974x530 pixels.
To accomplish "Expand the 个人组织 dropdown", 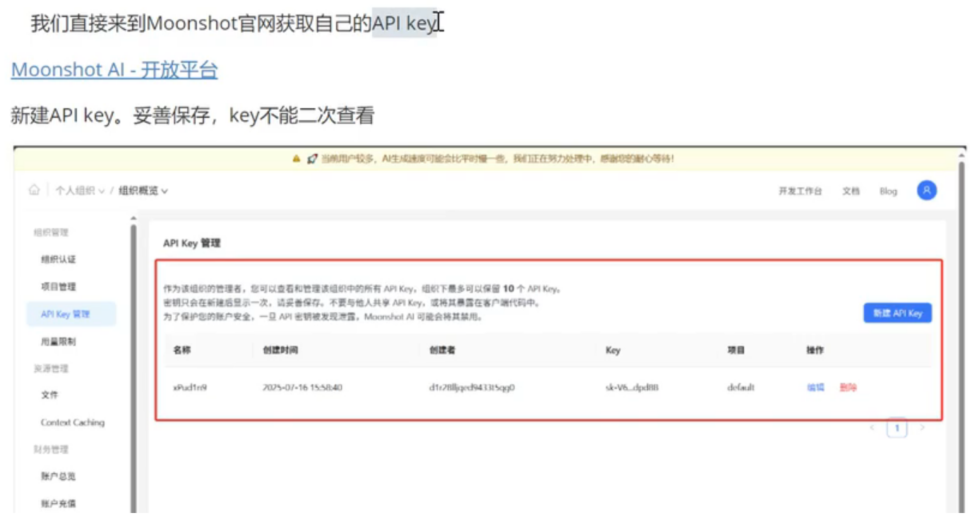I will coord(80,191).
